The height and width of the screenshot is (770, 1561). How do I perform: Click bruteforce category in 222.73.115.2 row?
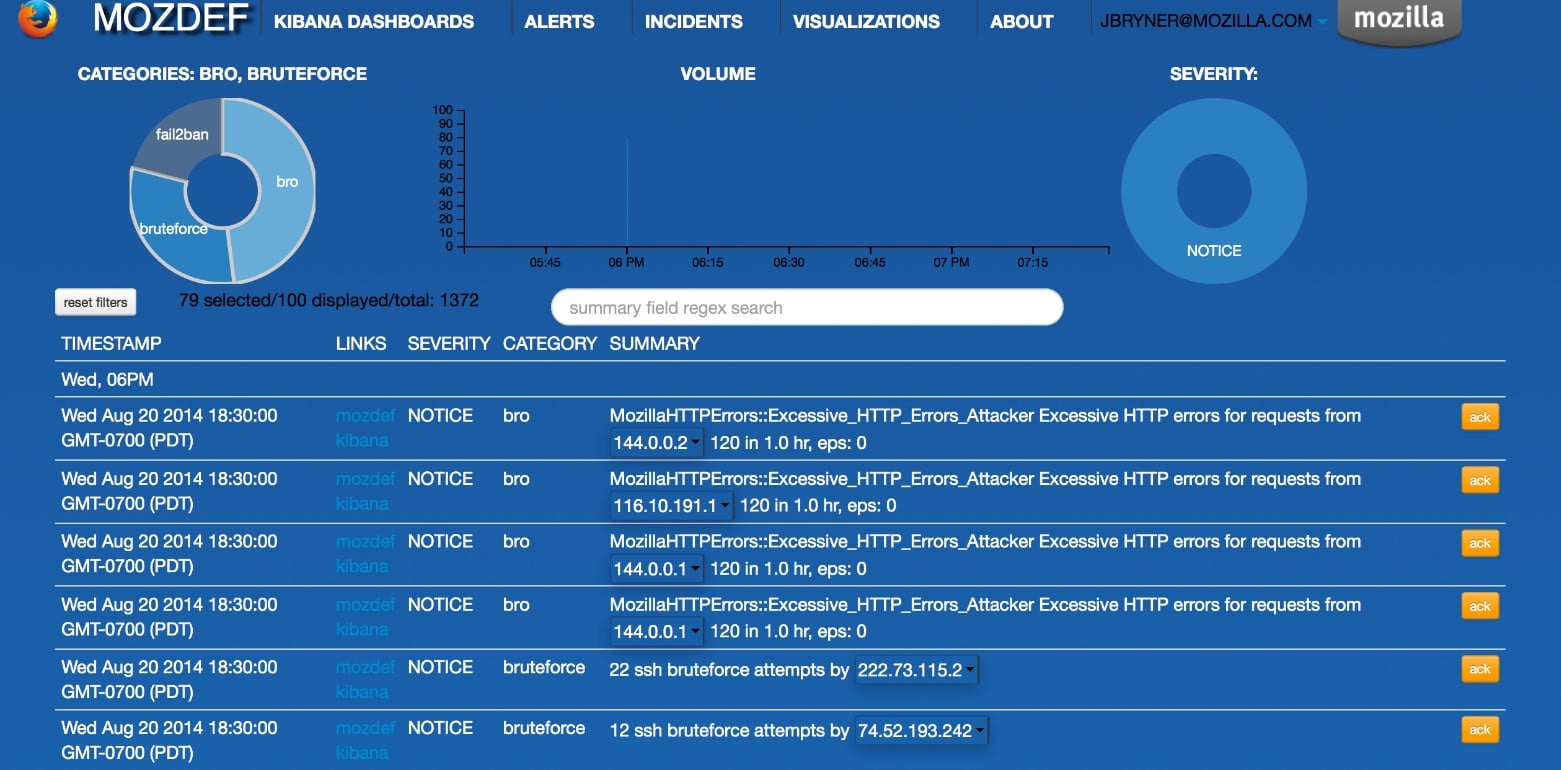(544, 667)
